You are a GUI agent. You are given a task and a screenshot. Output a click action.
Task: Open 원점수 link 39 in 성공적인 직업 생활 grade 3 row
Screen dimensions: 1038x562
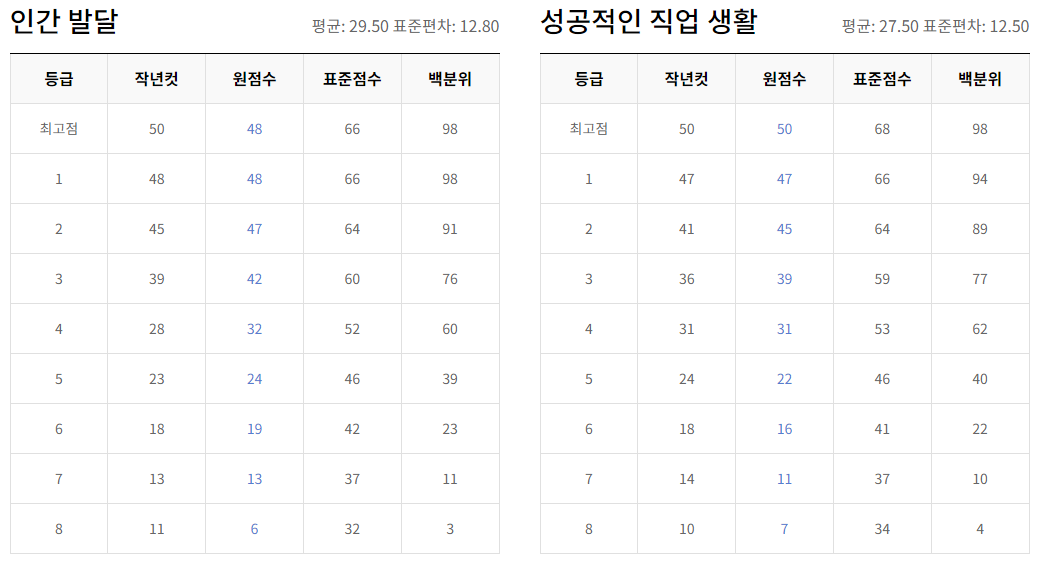click(x=784, y=279)
